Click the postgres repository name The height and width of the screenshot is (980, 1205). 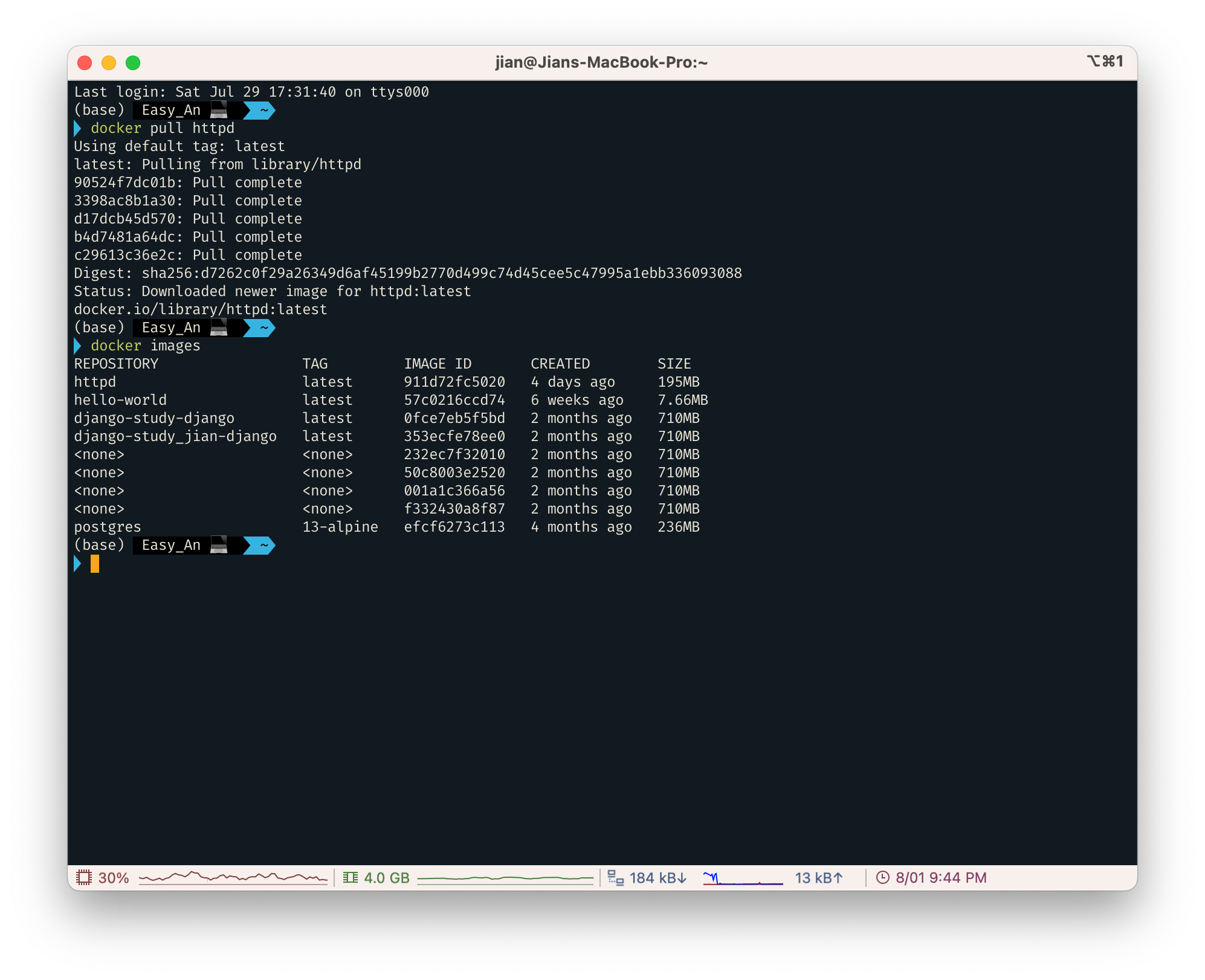point(108,527)
